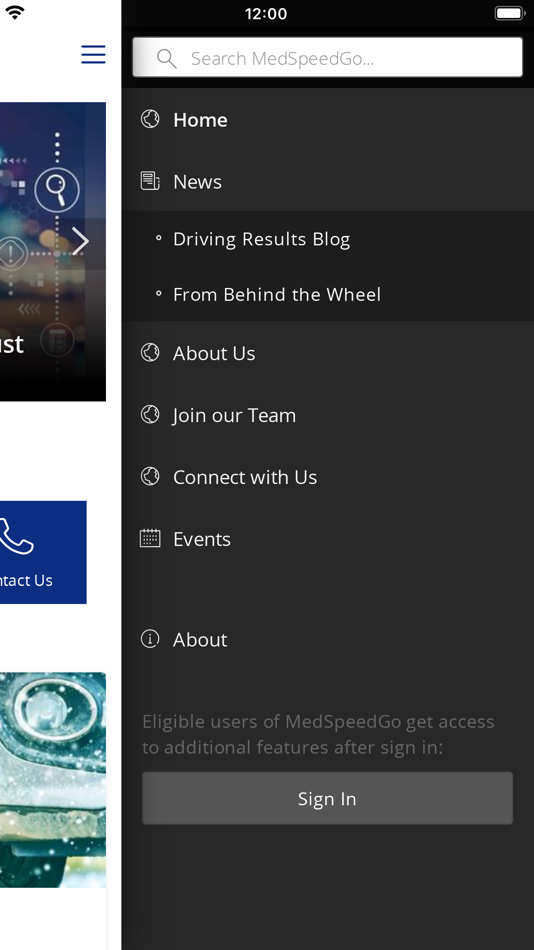Tap the Wi-Fi status icon
534x950 pixels.
coord(15,13)
